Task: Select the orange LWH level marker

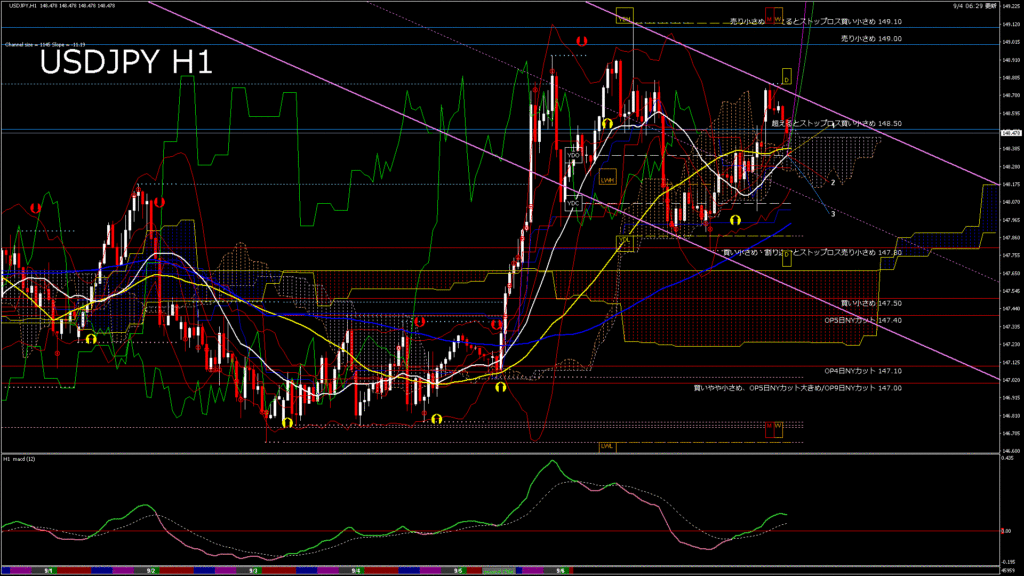Action: 607,180
